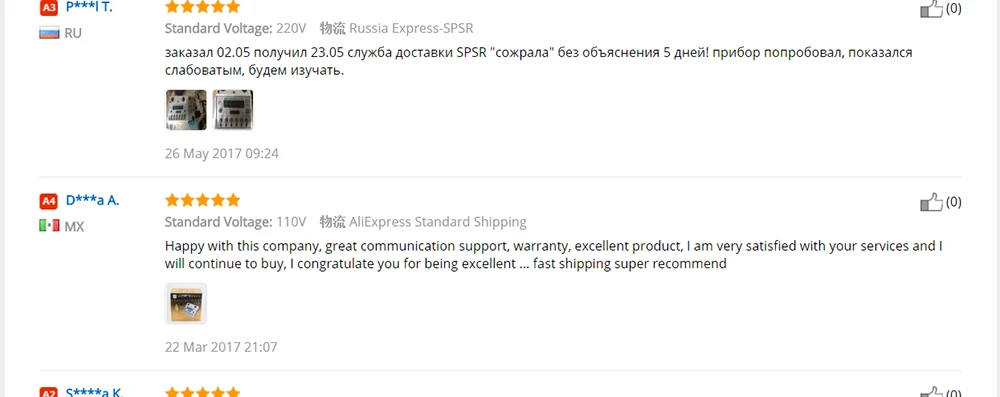Screen dimensions: 1000x397
Task: Open the P***l T. reviewer profile
Action: pos(89,8)
